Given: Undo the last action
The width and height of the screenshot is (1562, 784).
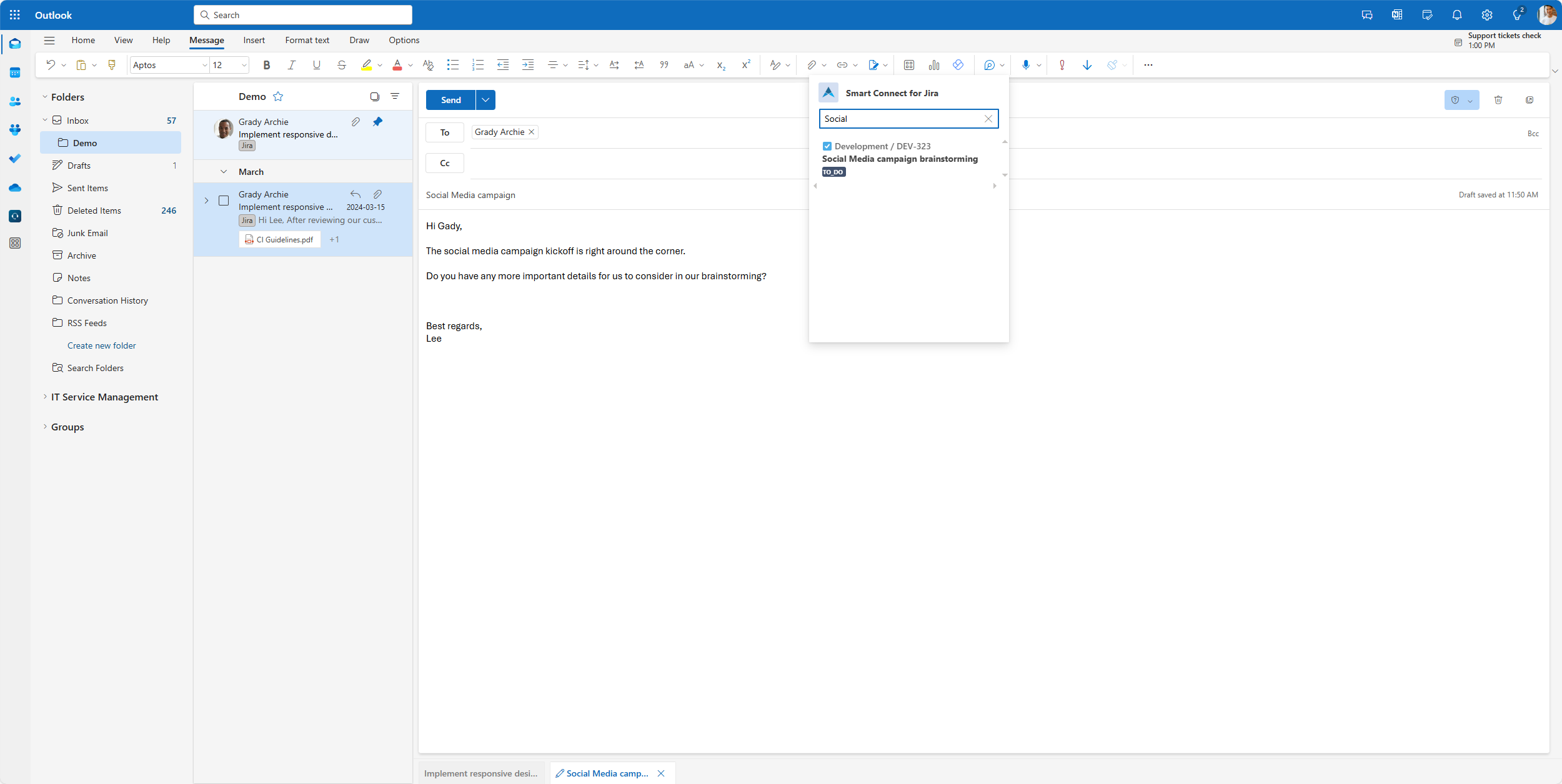Looking at the screenshot, I should [51, 65].
